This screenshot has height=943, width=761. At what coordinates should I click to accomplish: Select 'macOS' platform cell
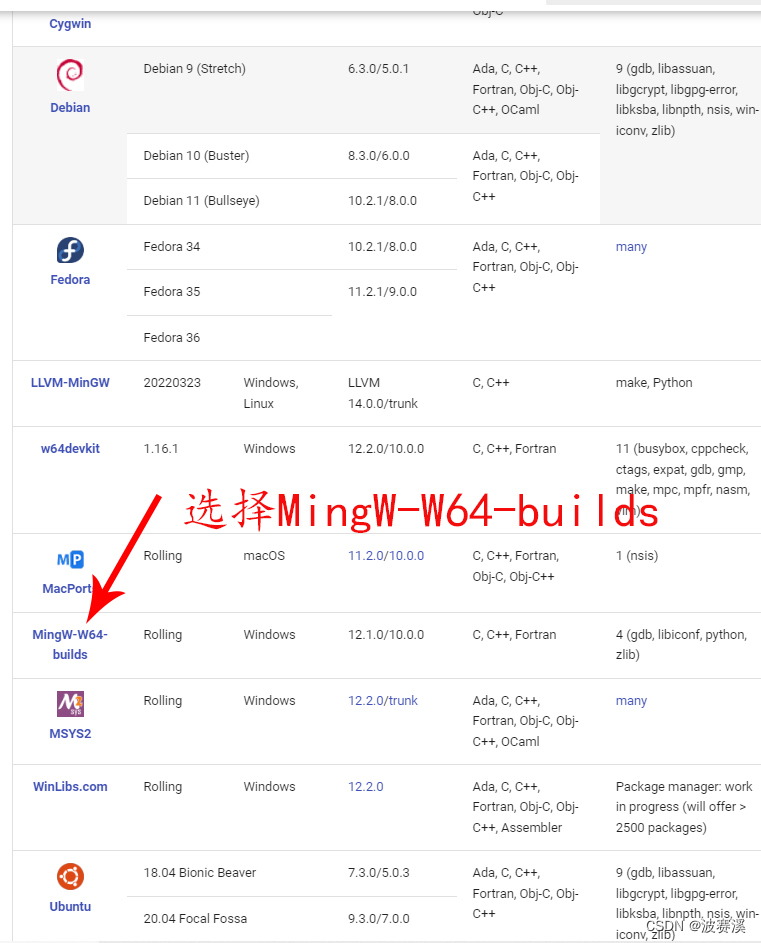pos(264,556)
